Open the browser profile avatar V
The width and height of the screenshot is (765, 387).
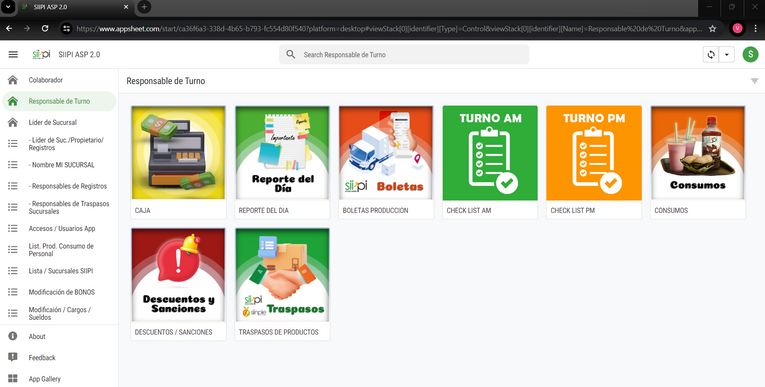pos(737,28)
